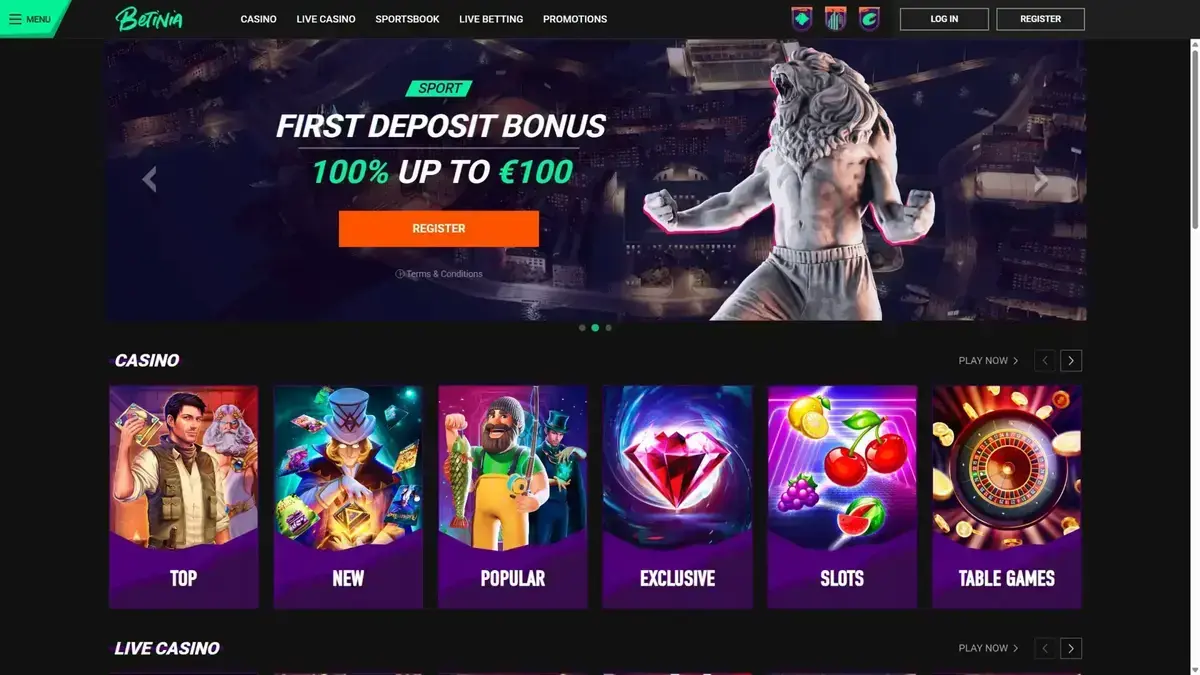Click Terms & Conditions info icon
This screenshot has height=675, width=1200.
[400, 274]
